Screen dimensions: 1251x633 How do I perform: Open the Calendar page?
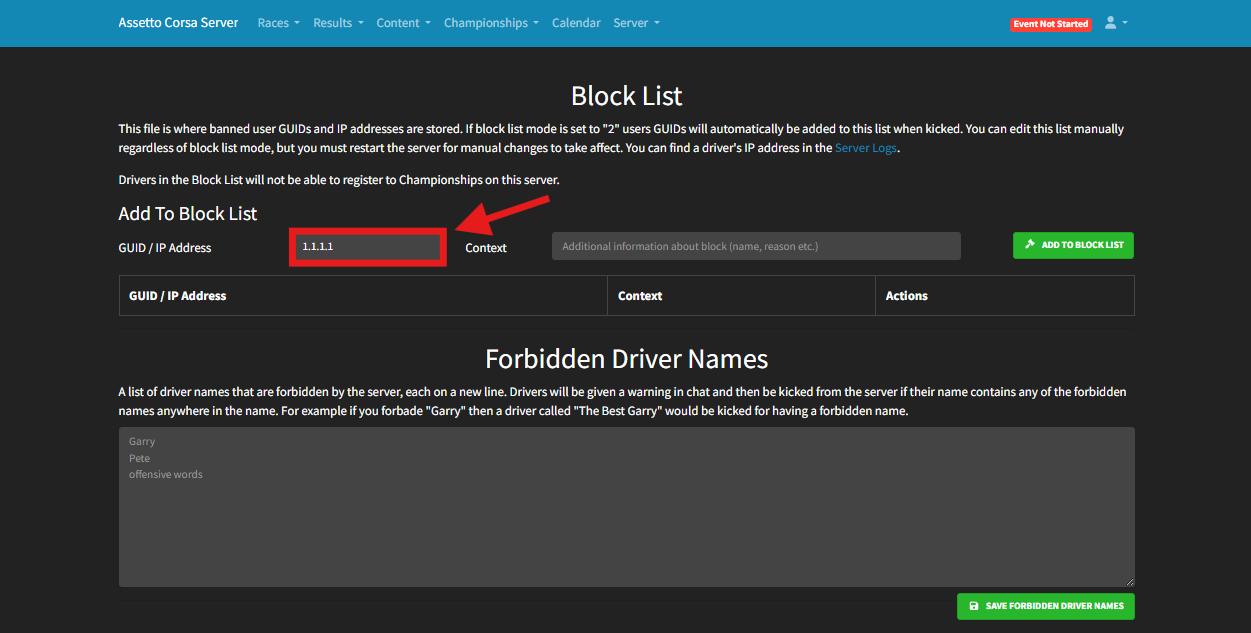[576, 23]
